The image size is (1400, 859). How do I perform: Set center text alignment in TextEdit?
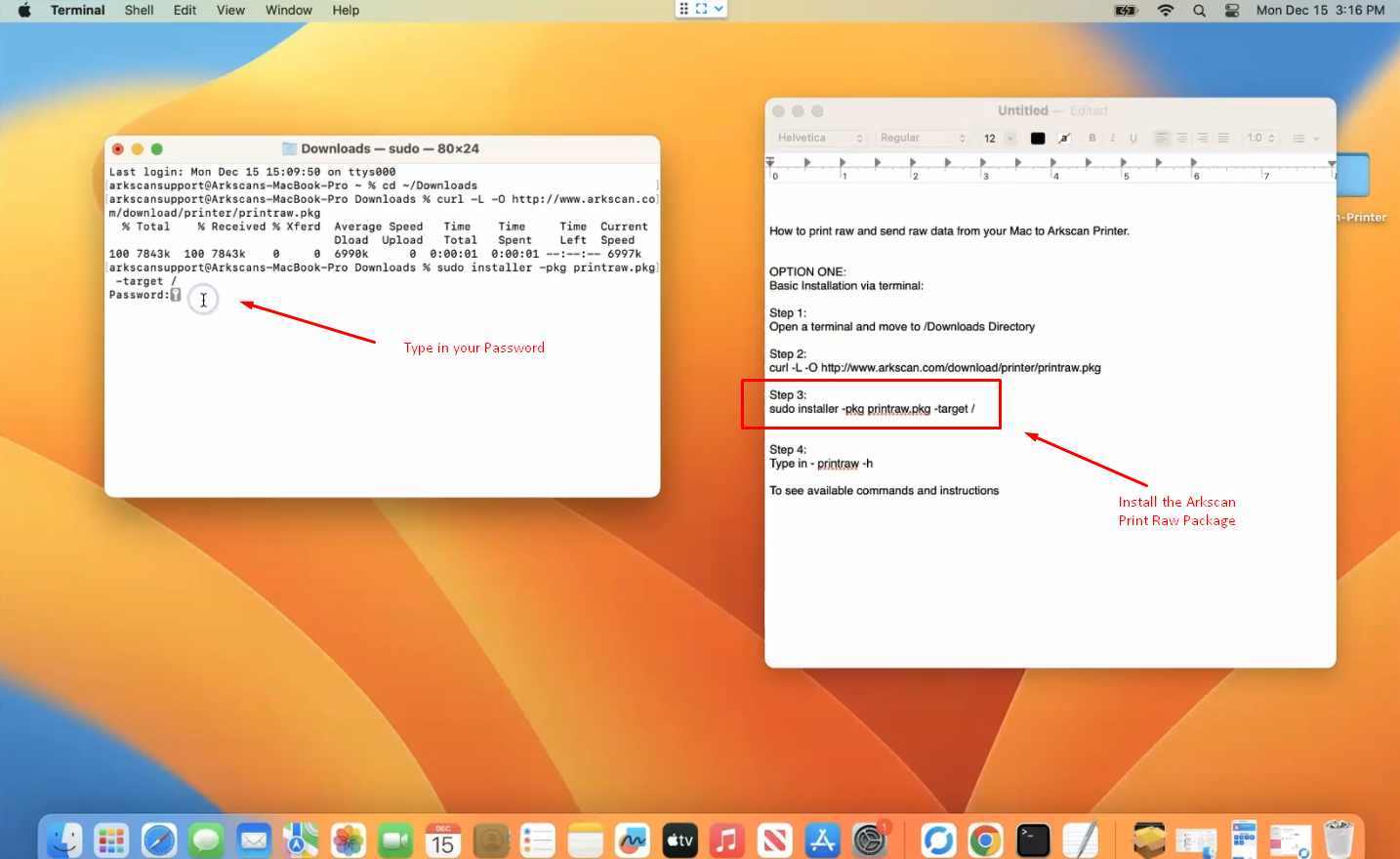1182,138
